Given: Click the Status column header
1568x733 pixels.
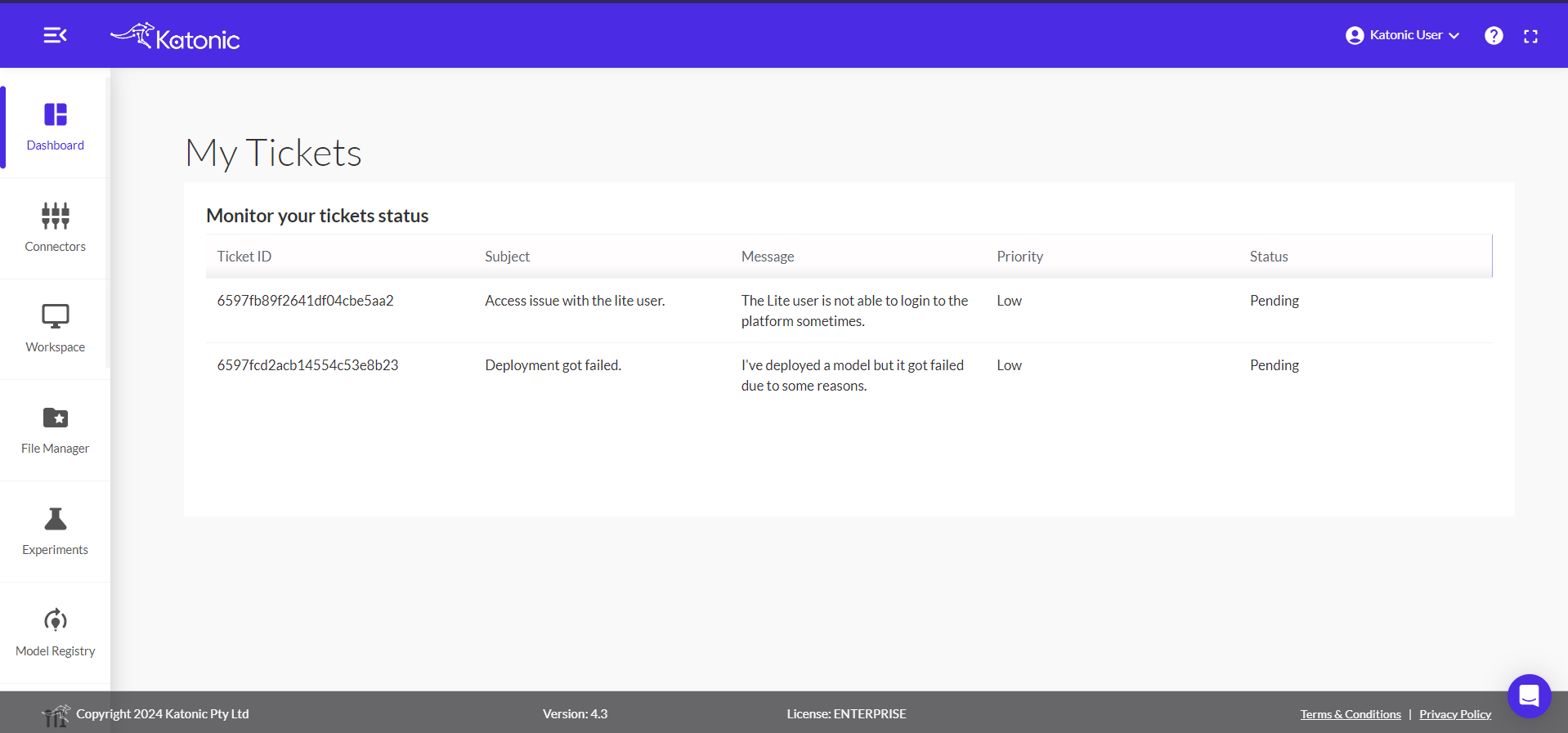Looking at the screenshot, I should pos(1269,257).
